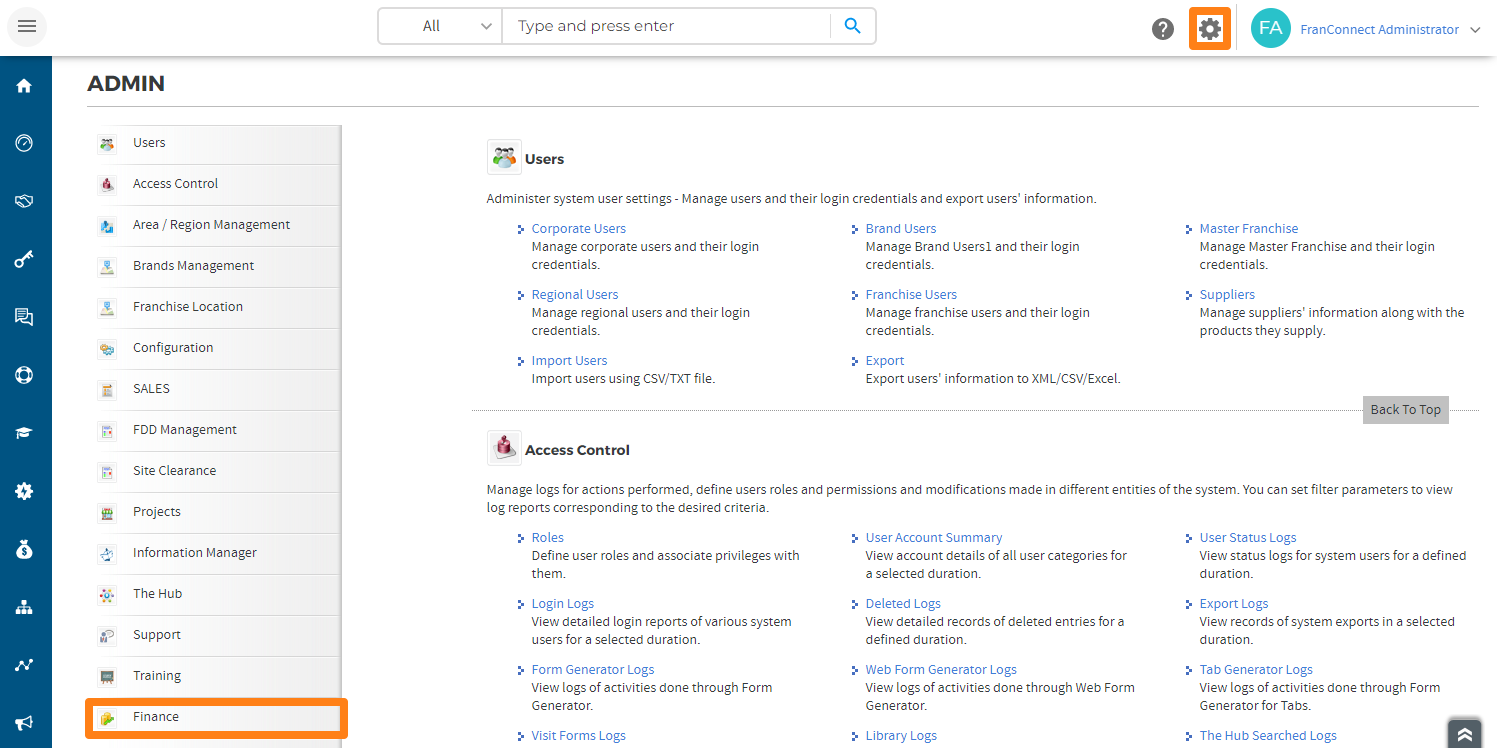
Task: Open the admin gear settings icon
Action: [1209, 29]
